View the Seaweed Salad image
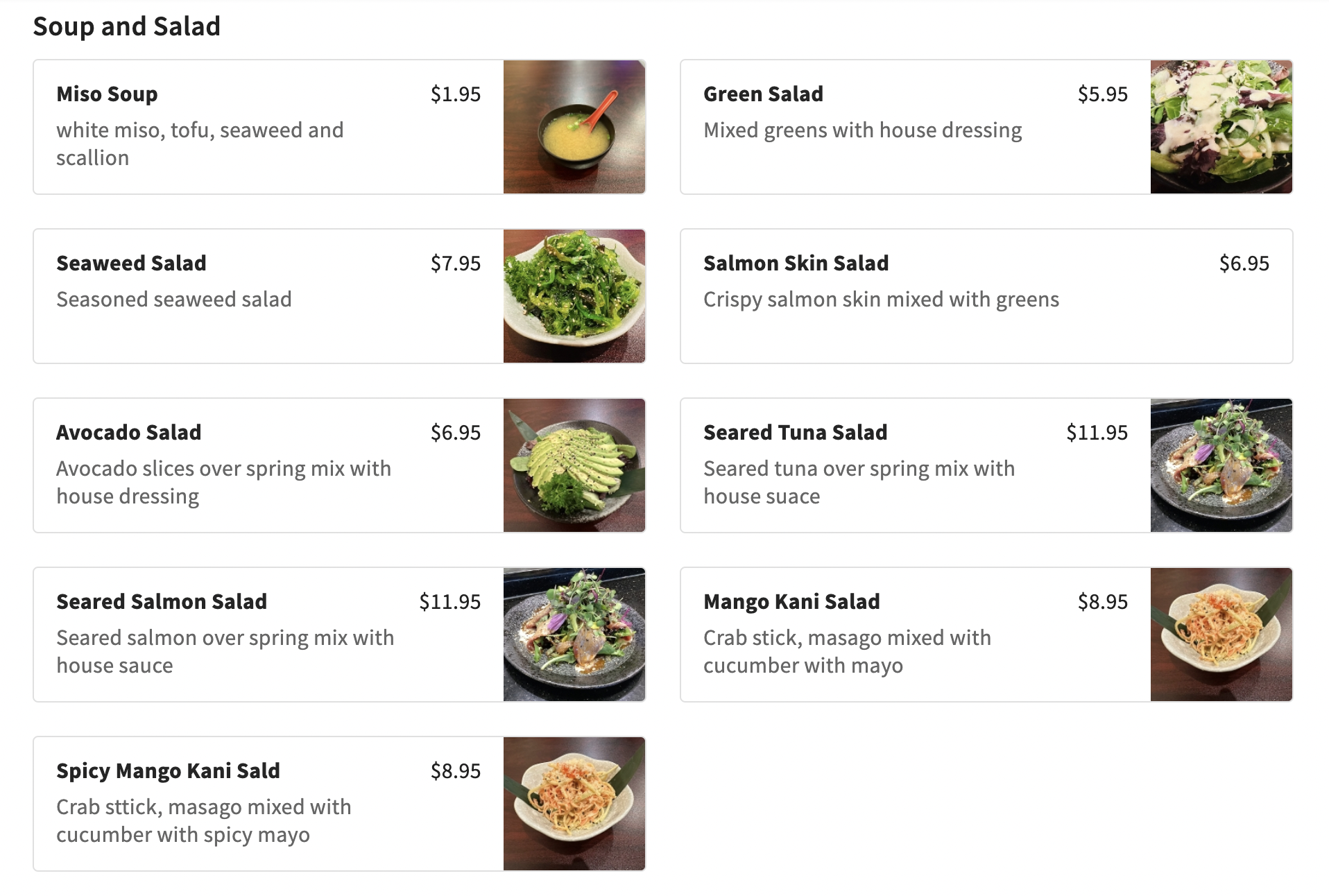 [x=574, y=296]
